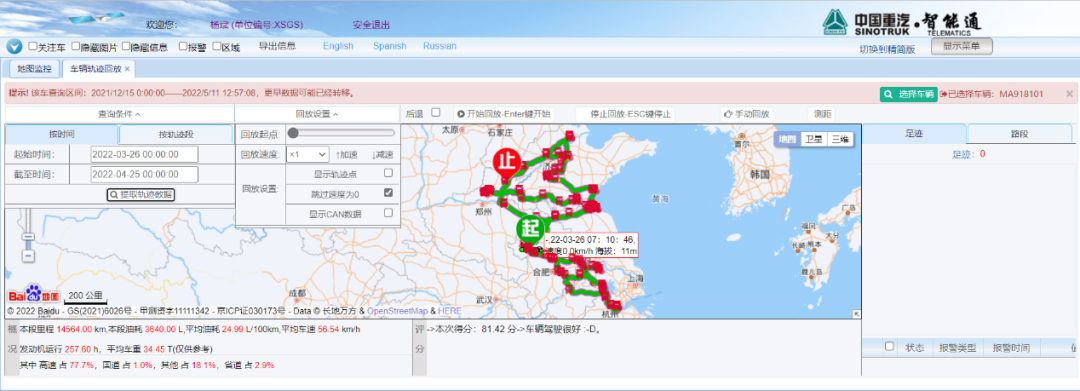Click the green 选择车辆 button
The height and width of the screenshot is (391, 1080).
pyautogui.click(x=908, y=94)
